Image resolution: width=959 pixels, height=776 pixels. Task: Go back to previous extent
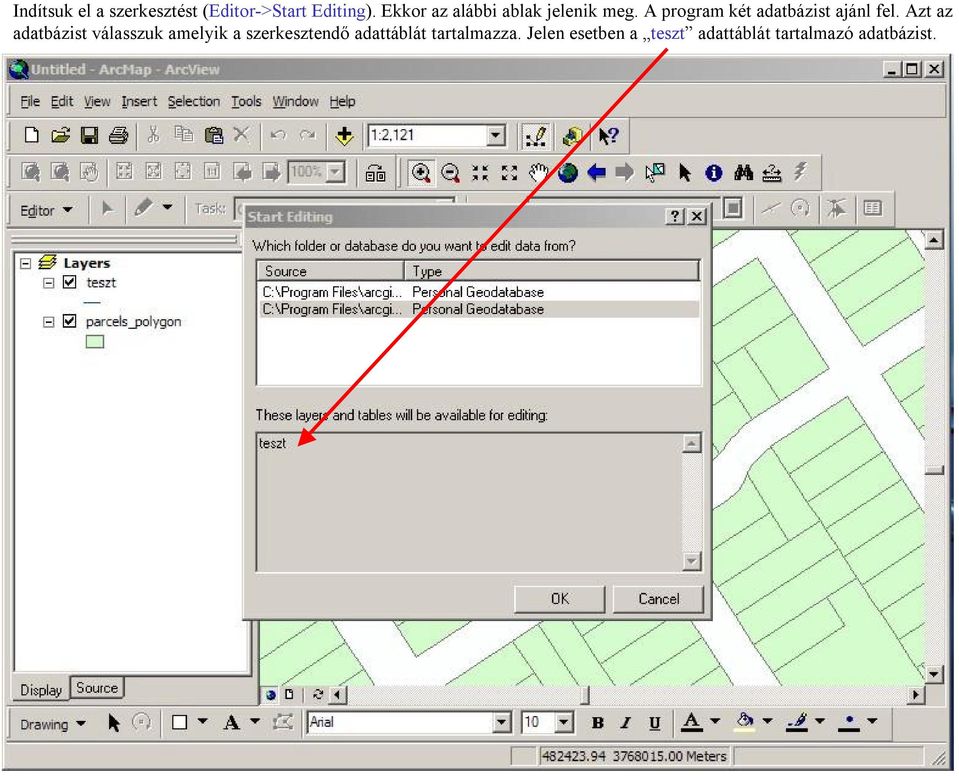point(596,173)
